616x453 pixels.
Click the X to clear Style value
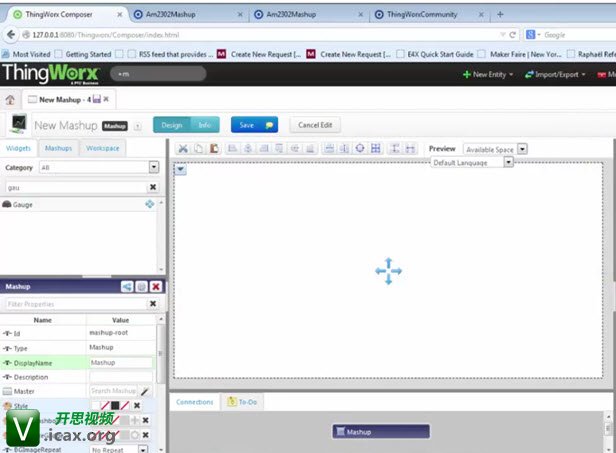(x=137, y=405)
